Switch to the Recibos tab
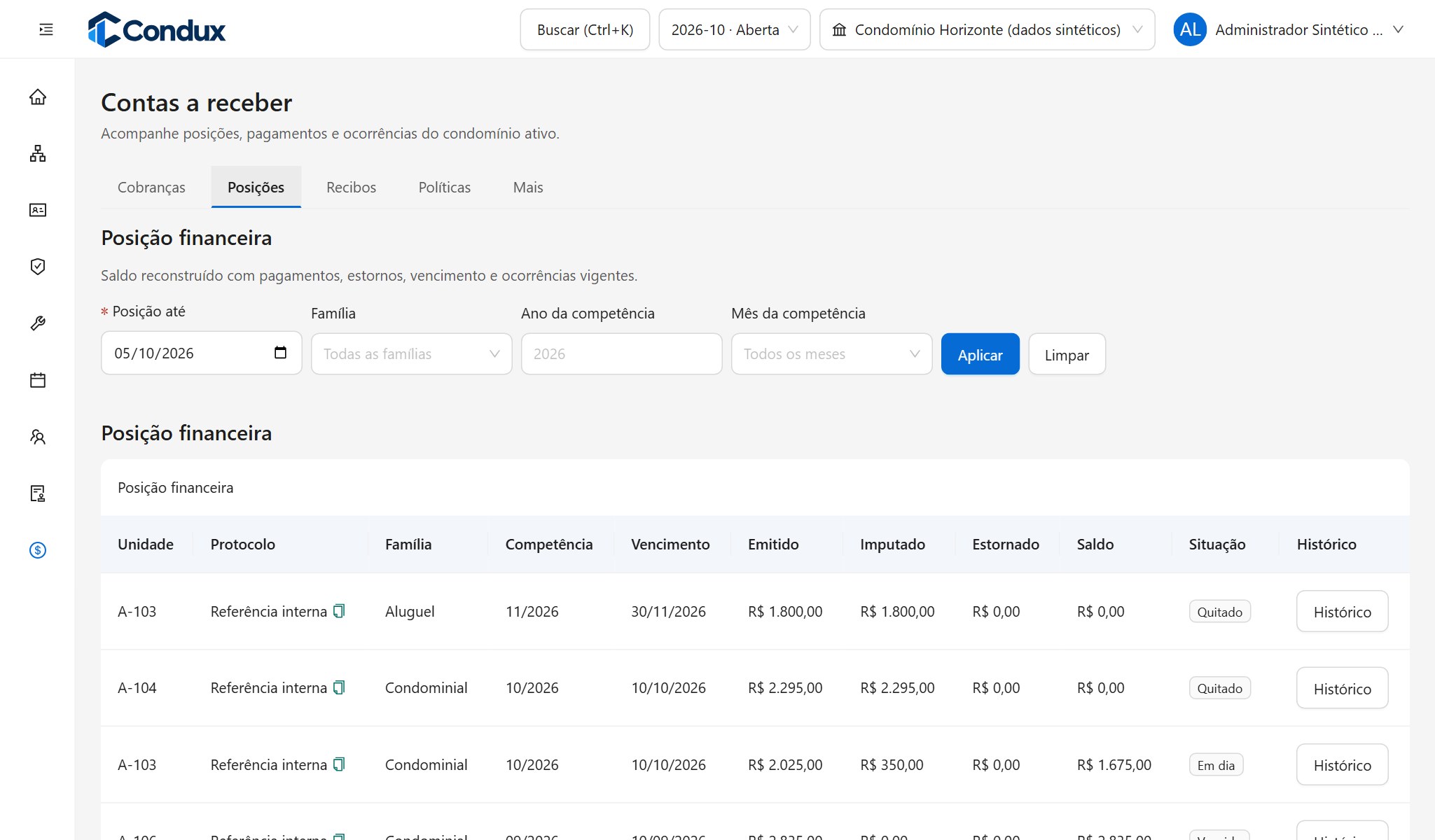1435x840 pixels. 351,188
